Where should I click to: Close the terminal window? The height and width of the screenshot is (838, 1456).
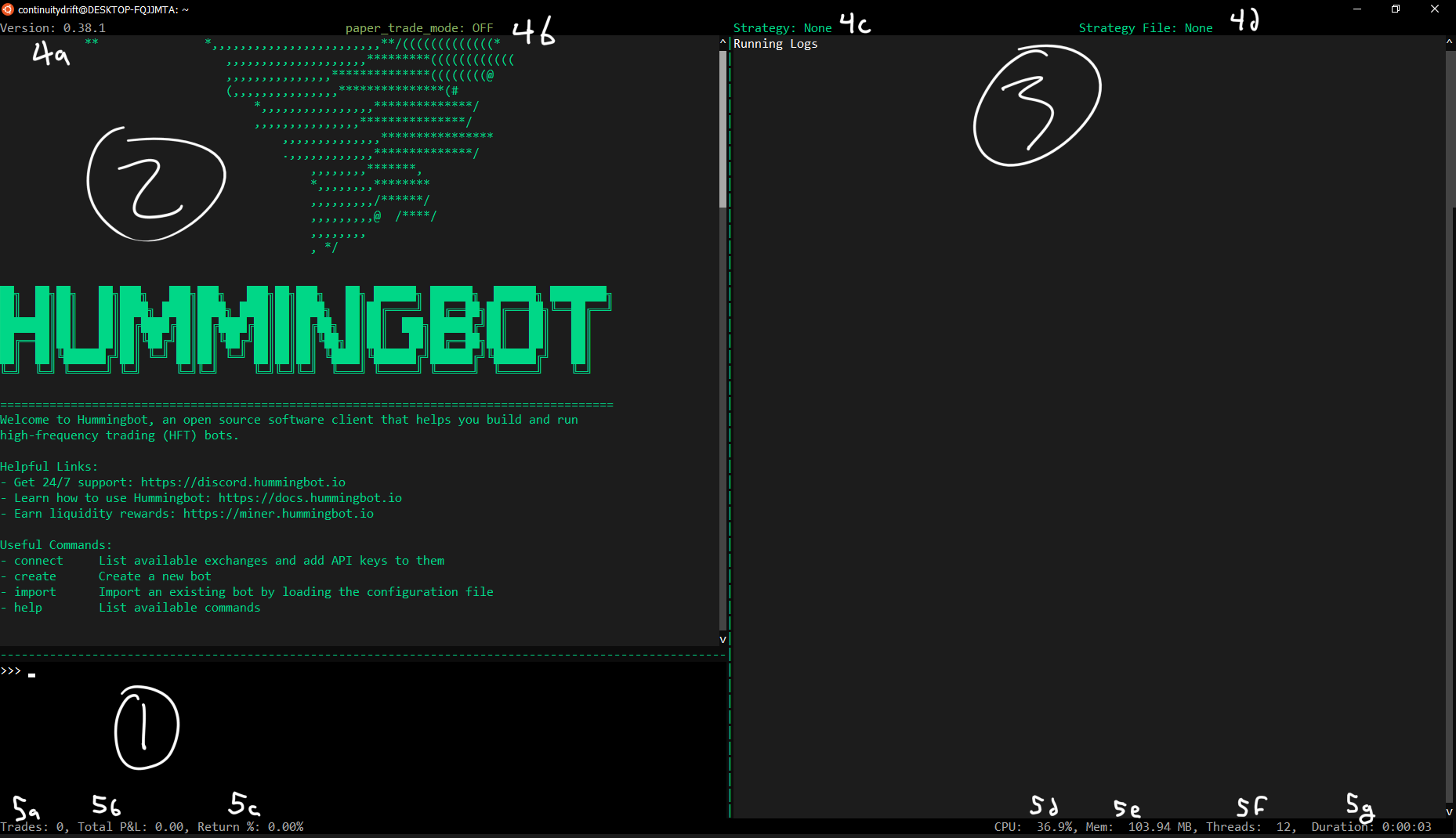click(x=1435, y=9)
